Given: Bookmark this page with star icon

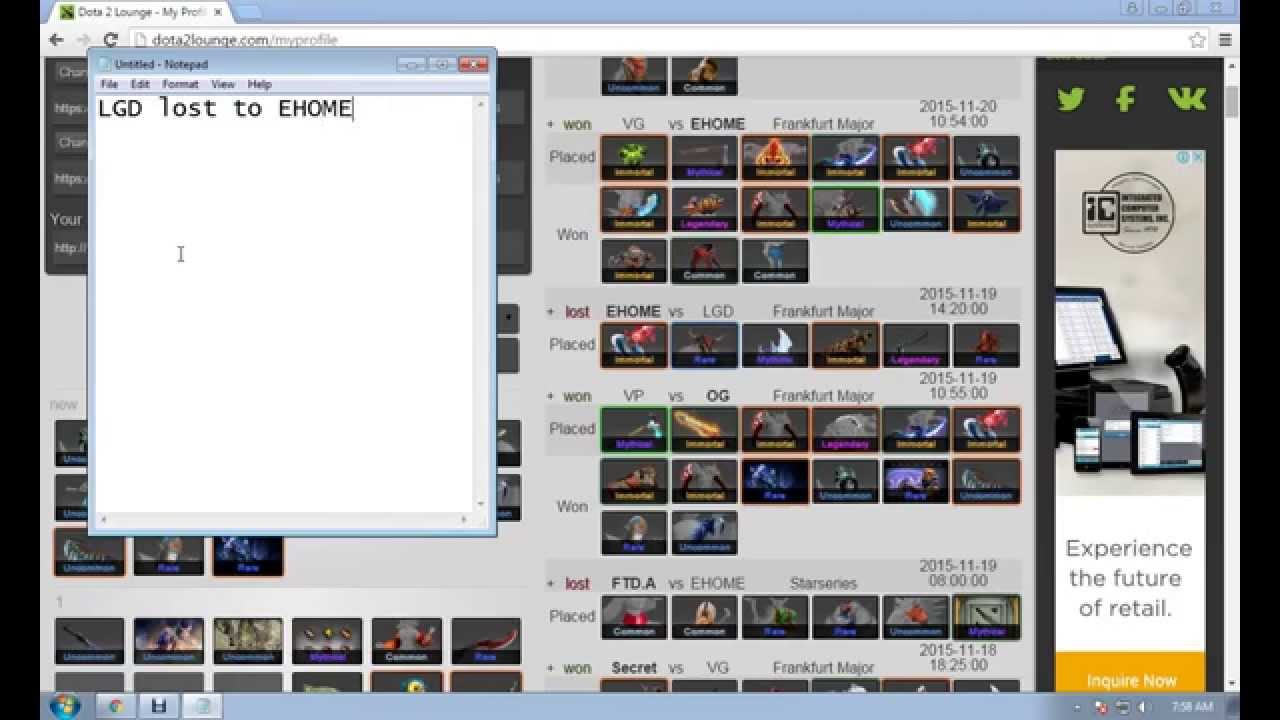Looking at the screenshot, I should 1197,40.
